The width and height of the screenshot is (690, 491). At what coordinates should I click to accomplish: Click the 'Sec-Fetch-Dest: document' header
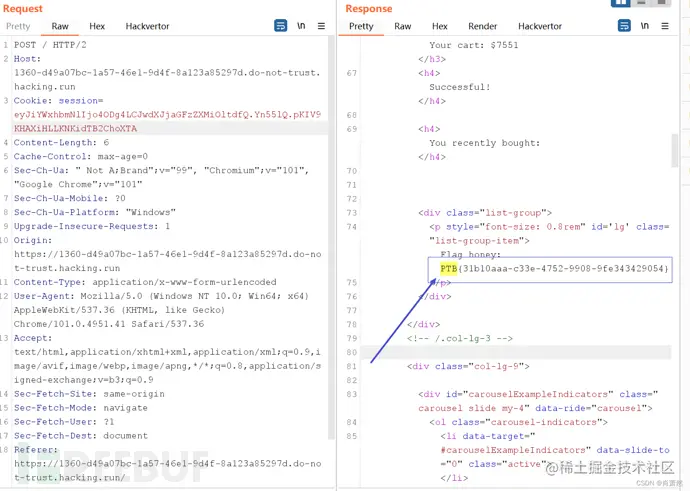coord(81,436)
